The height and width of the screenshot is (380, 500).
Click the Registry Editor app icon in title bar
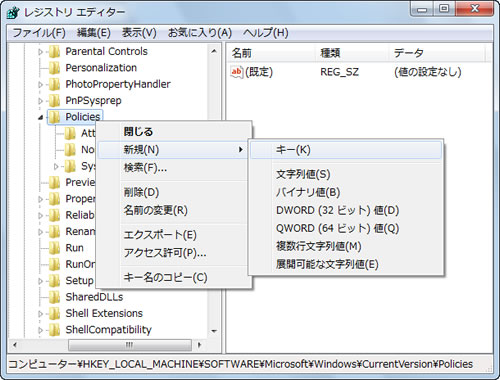point(14,12)
